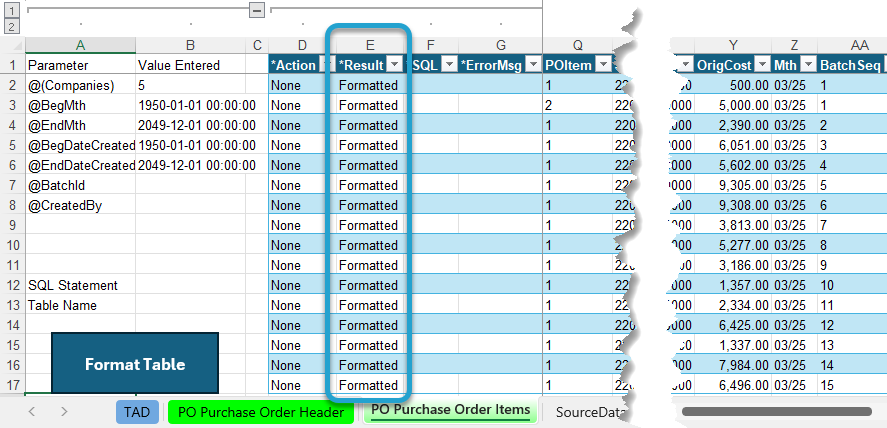Go to next sheet tab arrow
Image resolution: width=887 pixels, height=428 pixels.
64,412
